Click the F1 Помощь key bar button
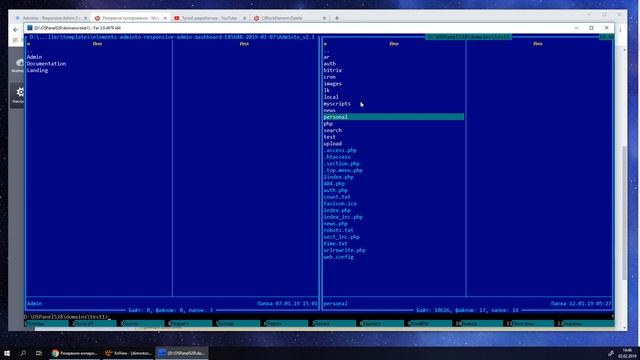This screenshot has height=360, width=640. coord(47,323)
